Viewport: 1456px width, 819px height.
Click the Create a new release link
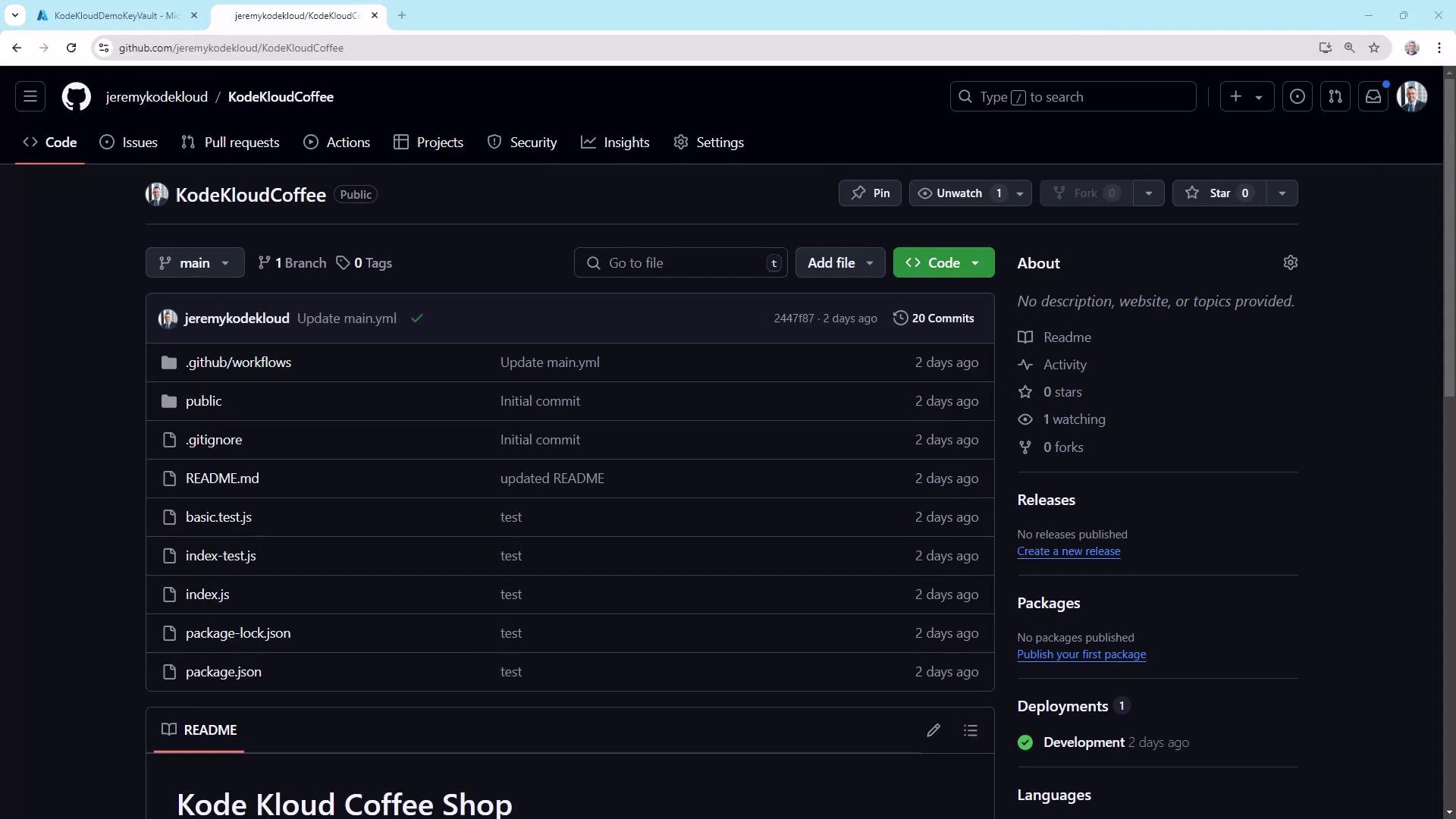1068,551
